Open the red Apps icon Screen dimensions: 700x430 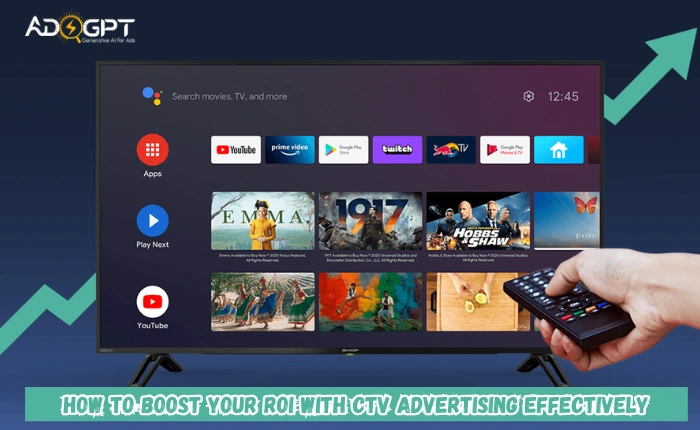(152, 150)
